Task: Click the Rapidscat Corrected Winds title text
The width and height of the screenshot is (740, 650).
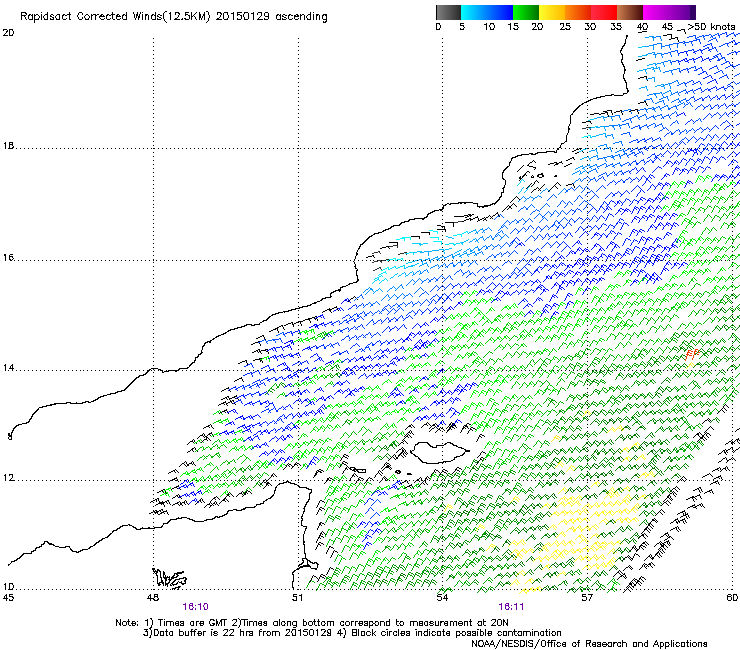Action: coord(174,17)
